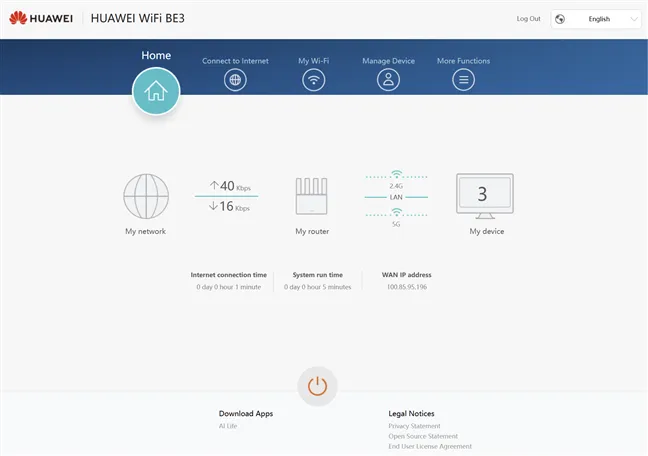The image size is (648, 456).
Task: Click the My router label
Action: point(312,232)
